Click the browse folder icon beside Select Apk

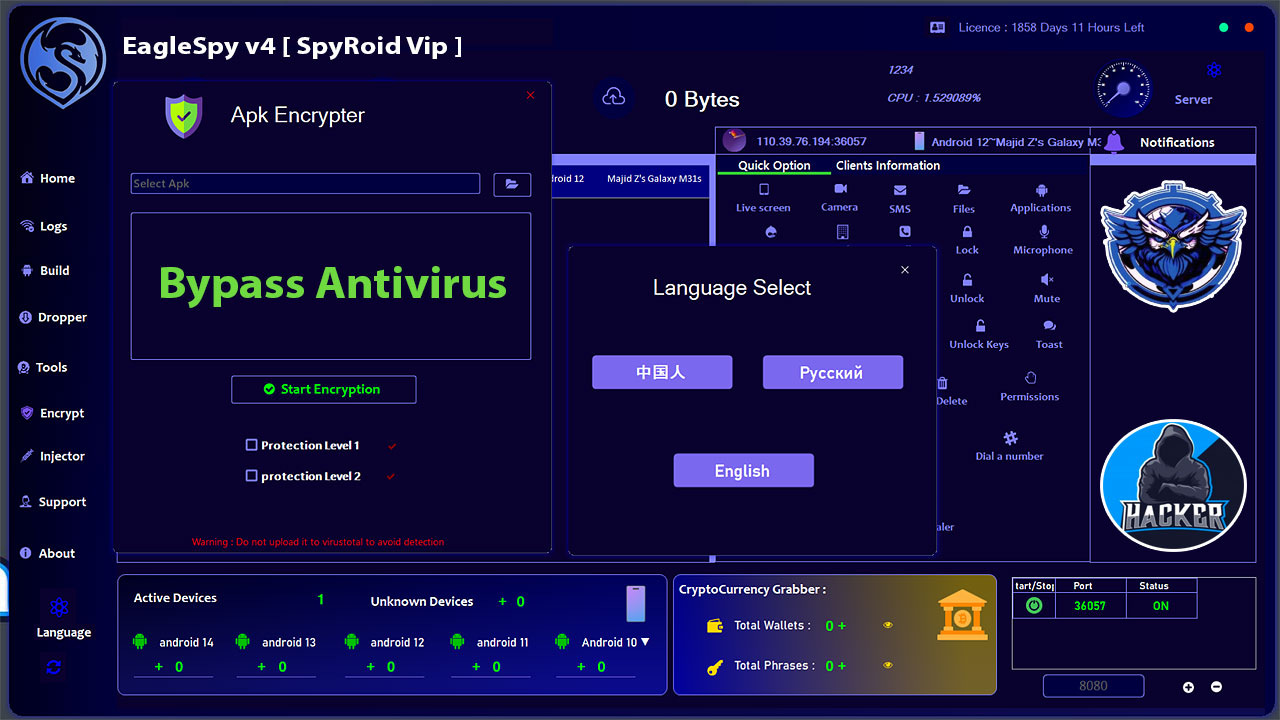(512, 184)
